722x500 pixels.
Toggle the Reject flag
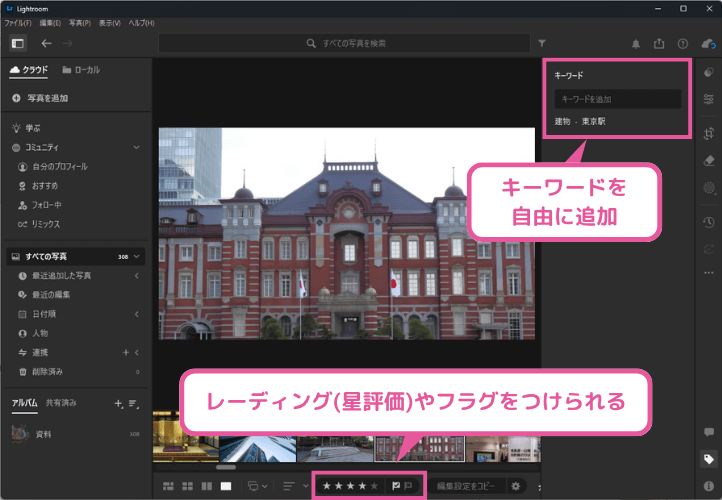coord(409,486)
